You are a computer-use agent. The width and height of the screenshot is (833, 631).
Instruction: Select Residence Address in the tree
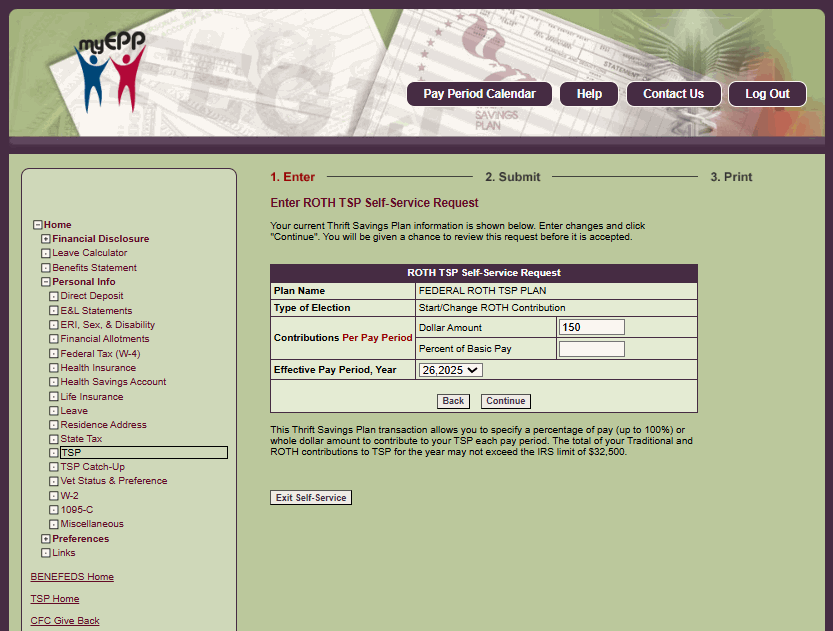103,425
